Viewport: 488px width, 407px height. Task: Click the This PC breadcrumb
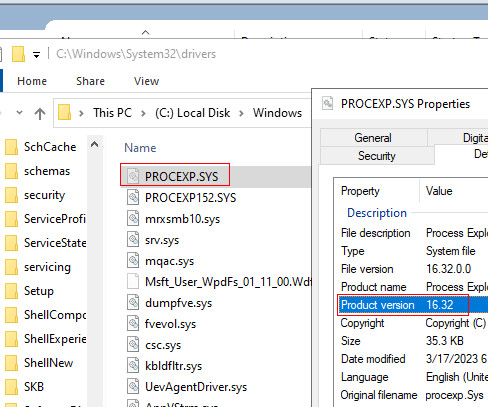pos(112,113)
